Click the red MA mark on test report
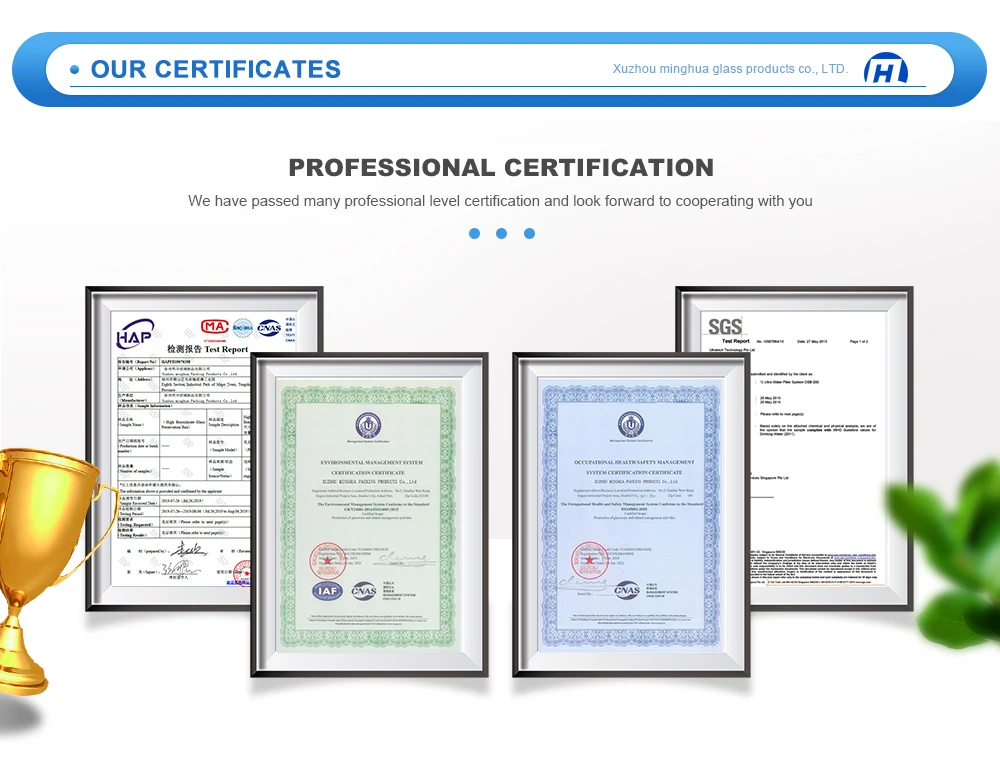1000x777 pixels. [x=214, y=327]
